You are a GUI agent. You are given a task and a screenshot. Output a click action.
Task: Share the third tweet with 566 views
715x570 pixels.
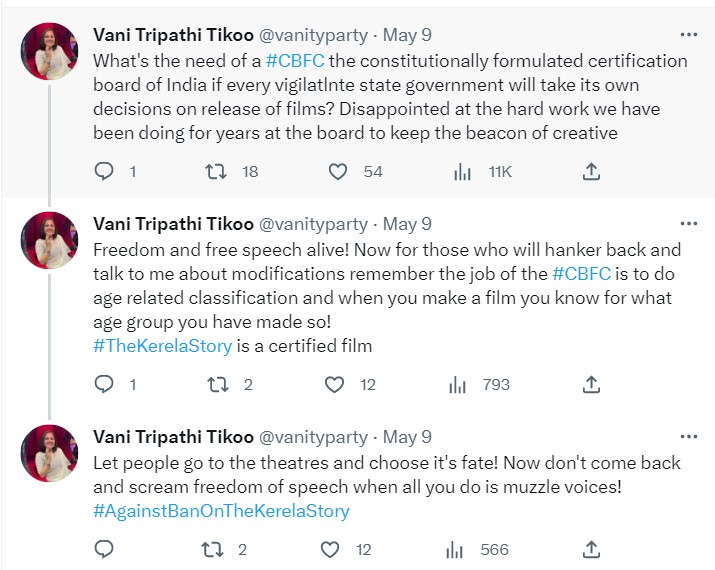tap(591, 550)
